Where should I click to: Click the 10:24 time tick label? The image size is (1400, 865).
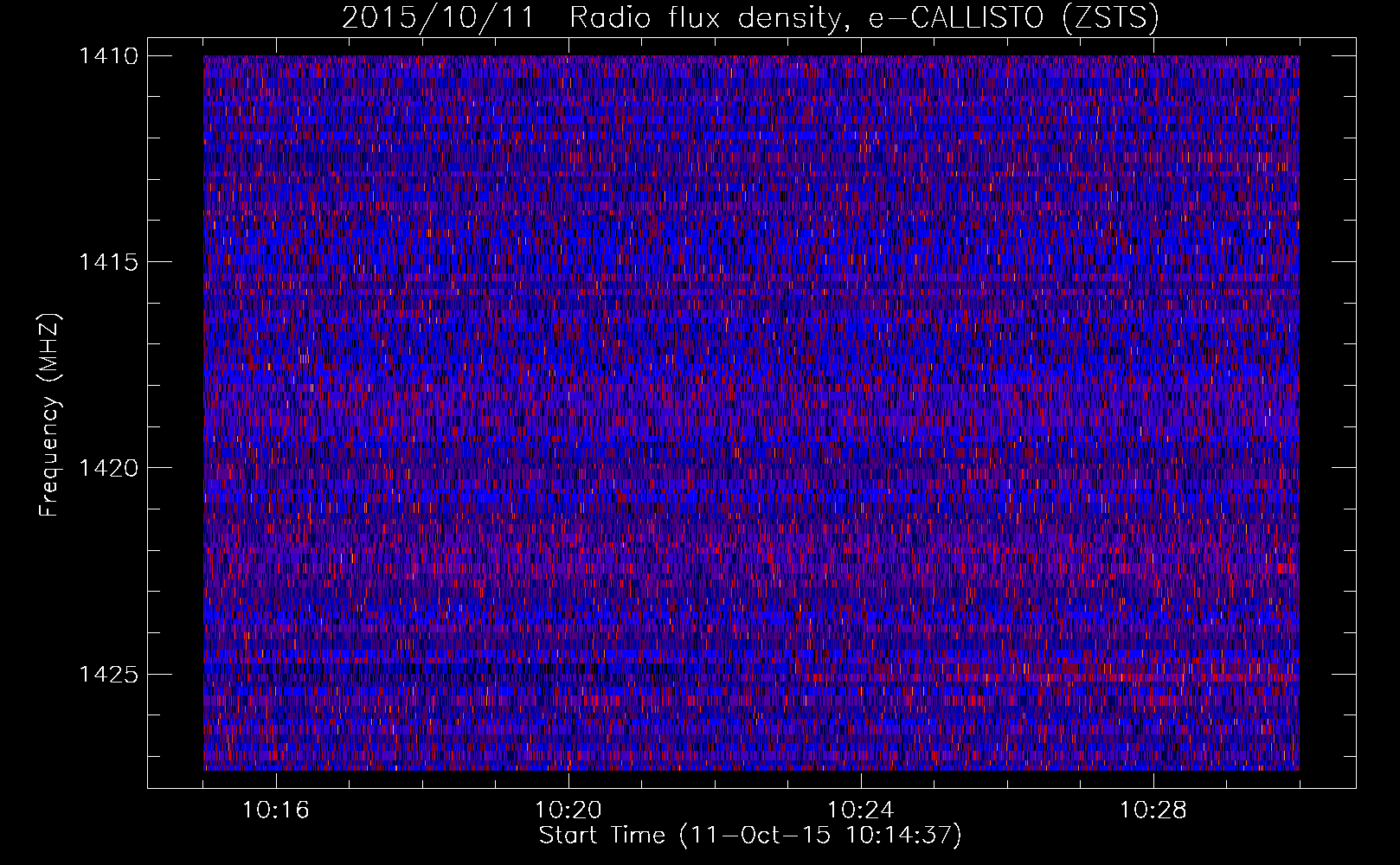[x=861, y=811]
